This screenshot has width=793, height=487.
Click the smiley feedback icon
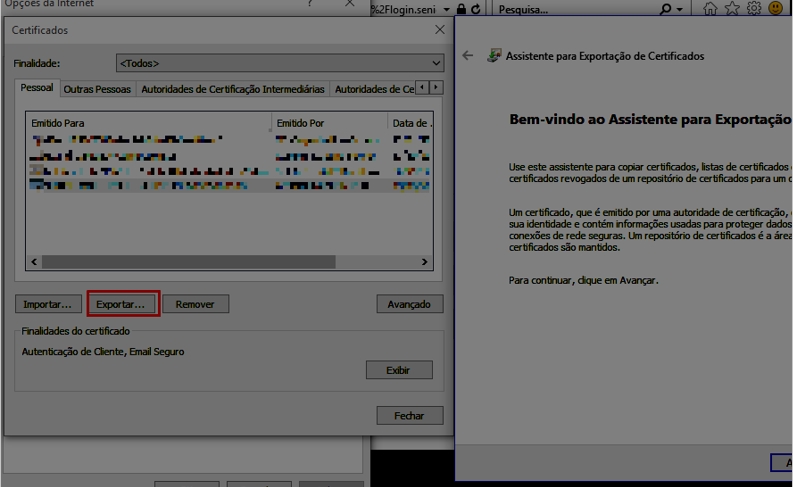point(776,8)
